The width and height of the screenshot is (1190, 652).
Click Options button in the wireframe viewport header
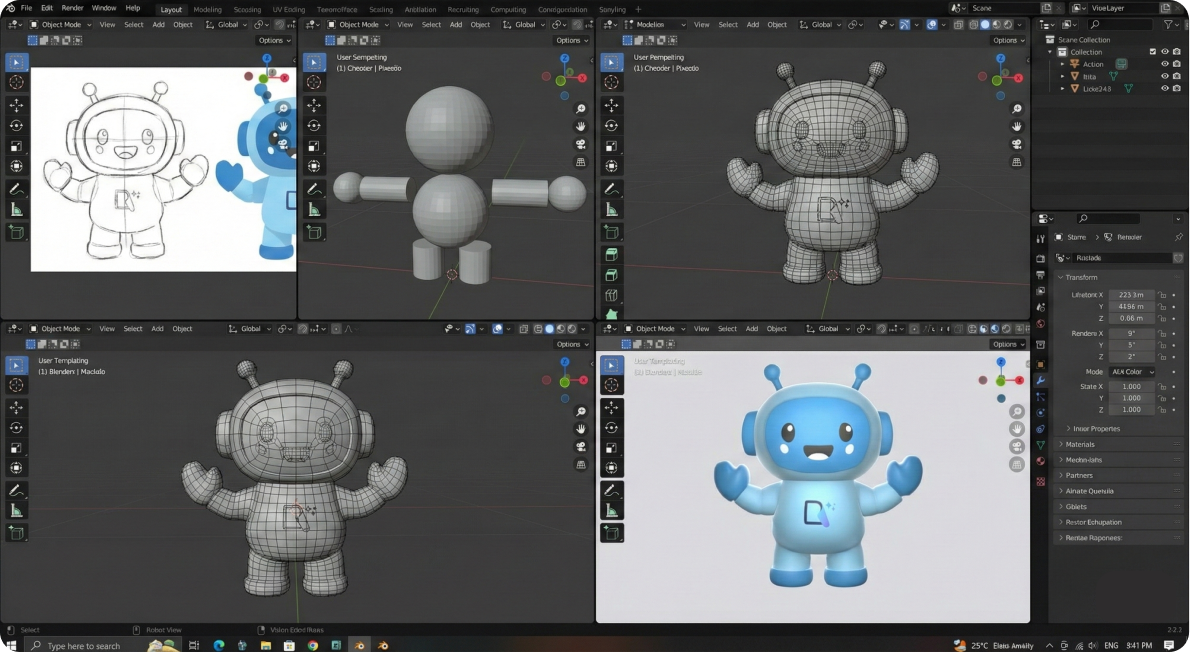click(1007, 40)
